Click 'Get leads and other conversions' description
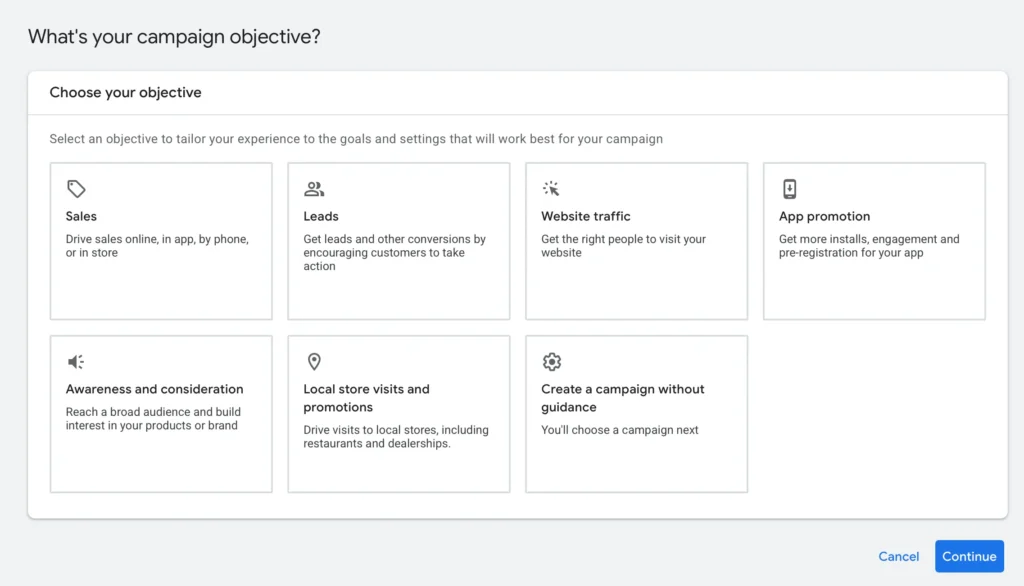 coord(394,253)
